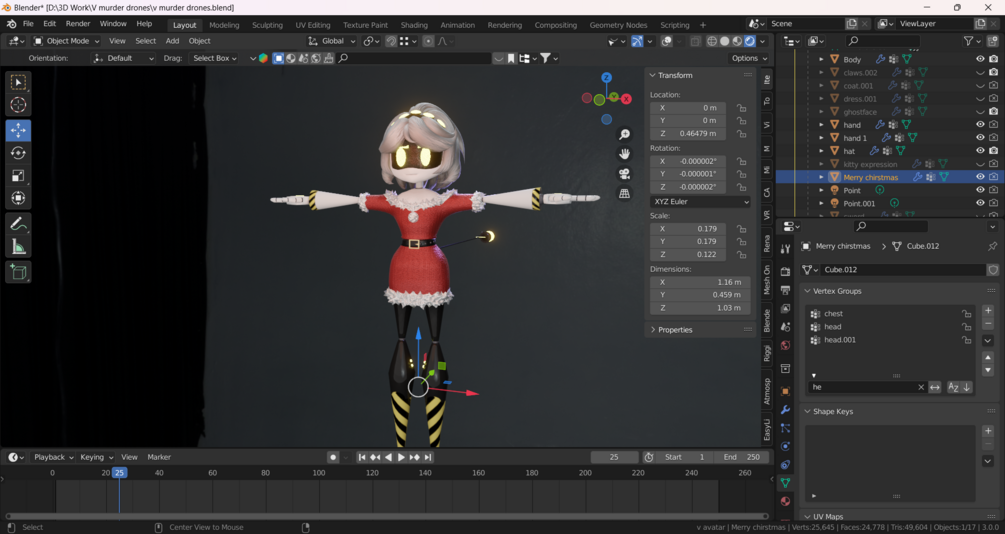This screenshot has height=534, width=1005.
Task: Hide the hand object in viewport
Action: 980,124
